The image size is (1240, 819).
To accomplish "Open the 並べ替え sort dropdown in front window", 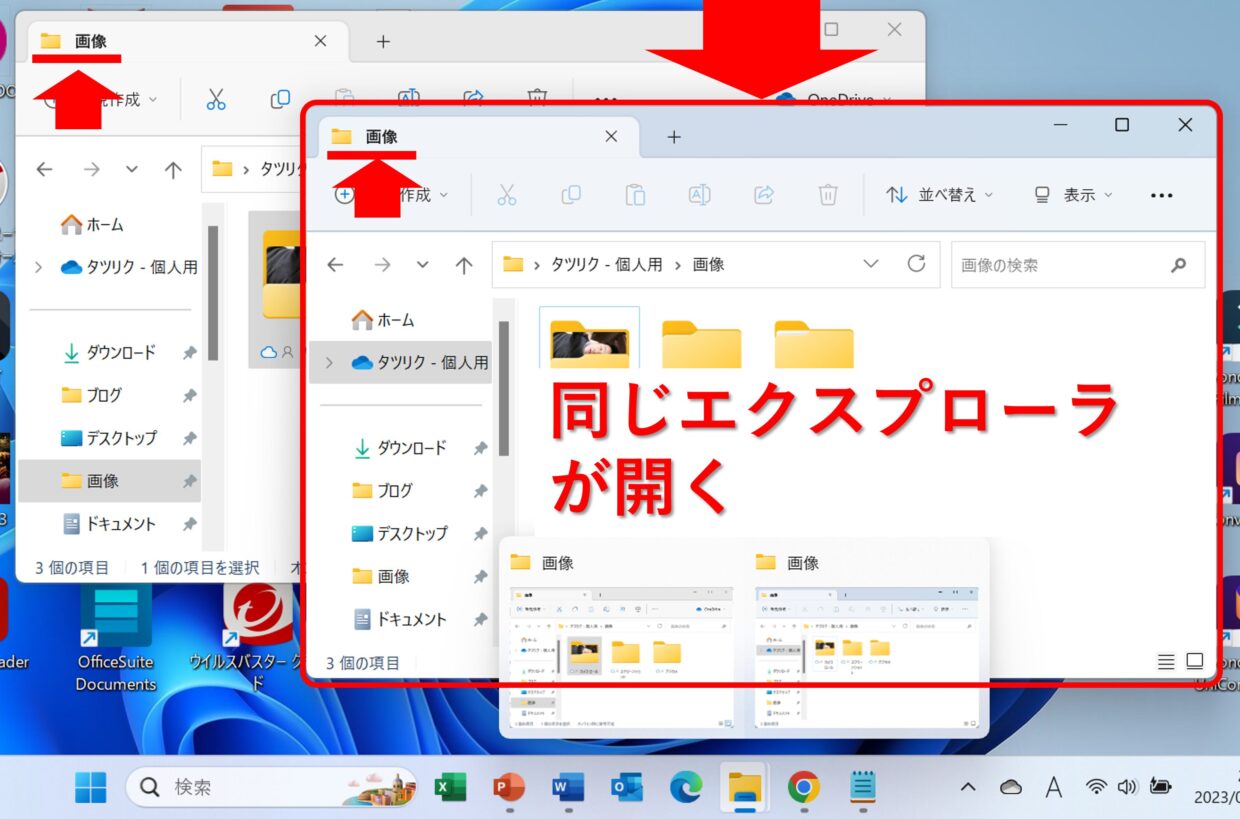I will pos(940,195).
